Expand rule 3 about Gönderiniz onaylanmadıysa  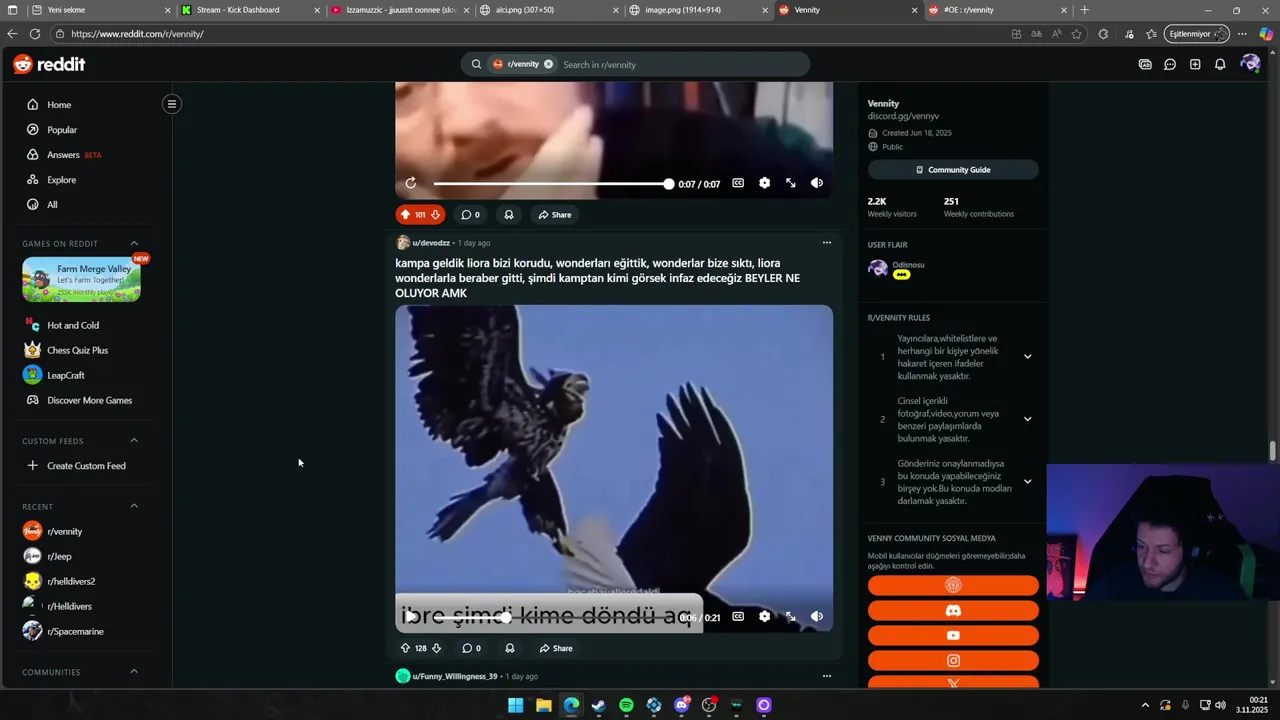point(1027,482)
